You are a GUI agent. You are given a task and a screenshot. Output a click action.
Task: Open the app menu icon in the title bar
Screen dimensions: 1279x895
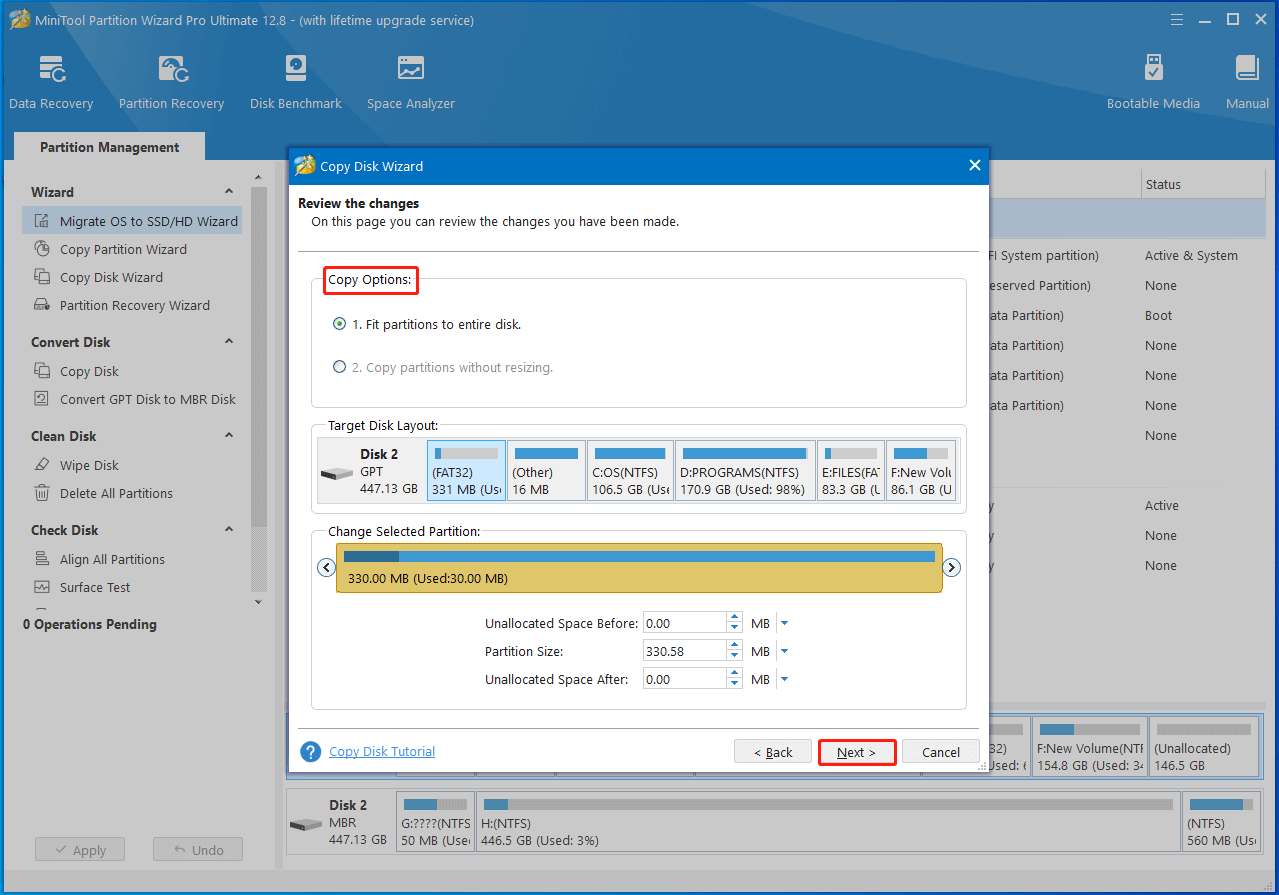pyautogui.click(x=1178, y=19)
